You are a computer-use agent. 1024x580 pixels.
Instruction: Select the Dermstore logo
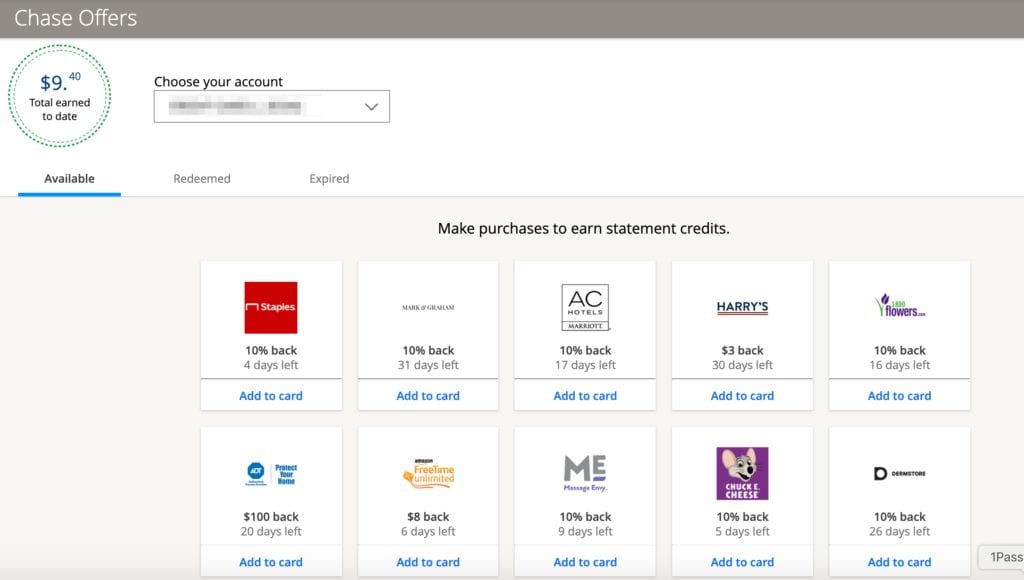coord(899,473)
